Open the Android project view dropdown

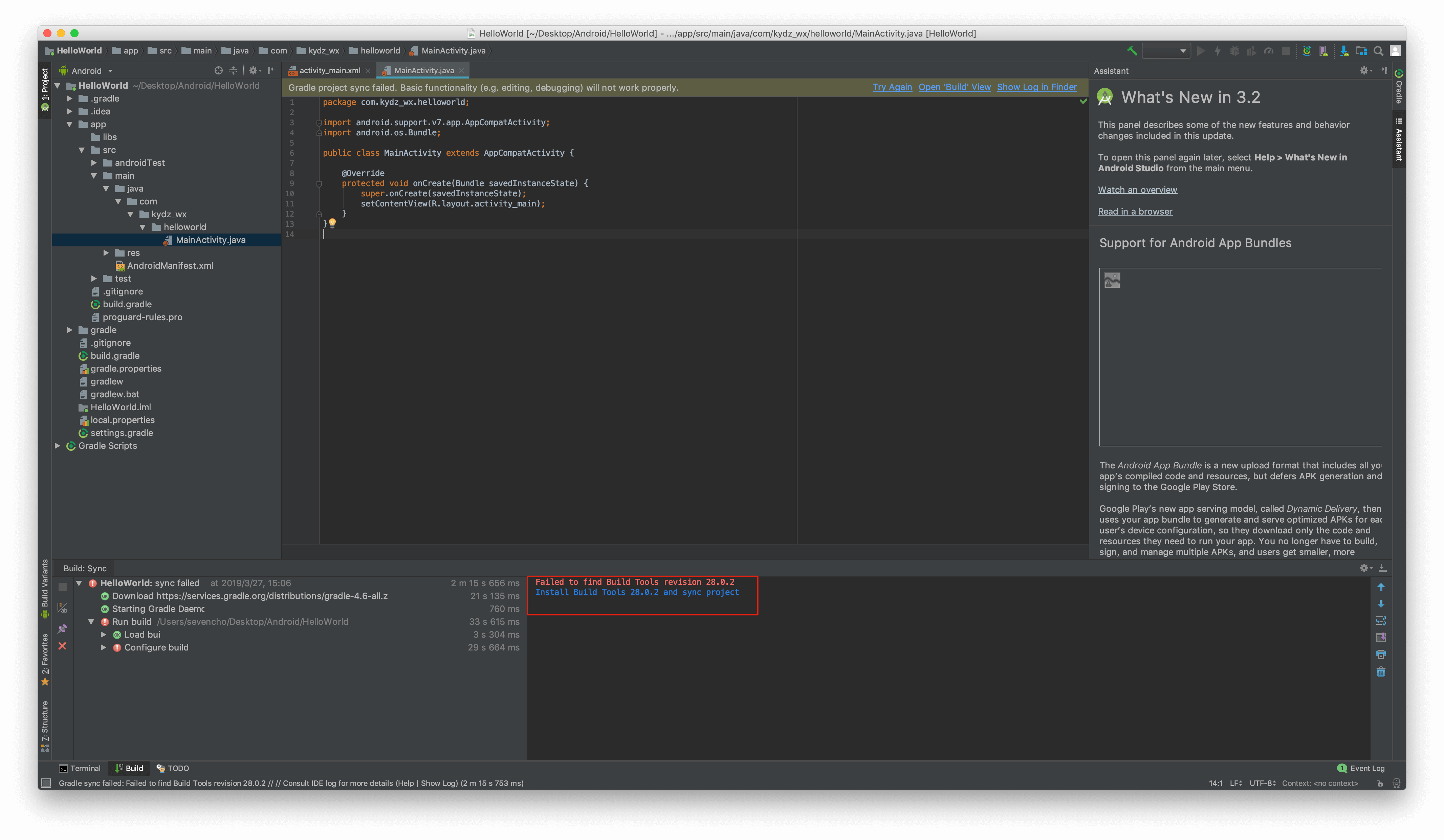click(x=87, y=70)
